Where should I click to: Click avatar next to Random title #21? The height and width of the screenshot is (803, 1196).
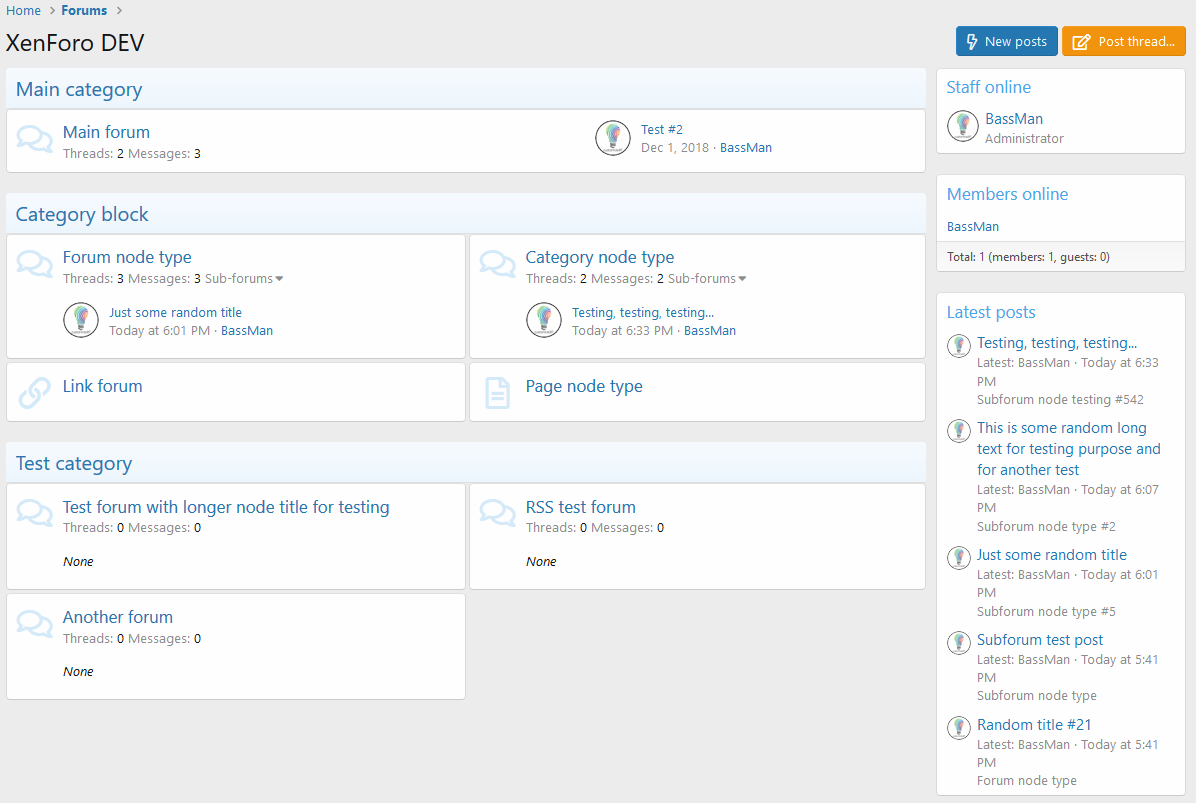tap(959, 727)
